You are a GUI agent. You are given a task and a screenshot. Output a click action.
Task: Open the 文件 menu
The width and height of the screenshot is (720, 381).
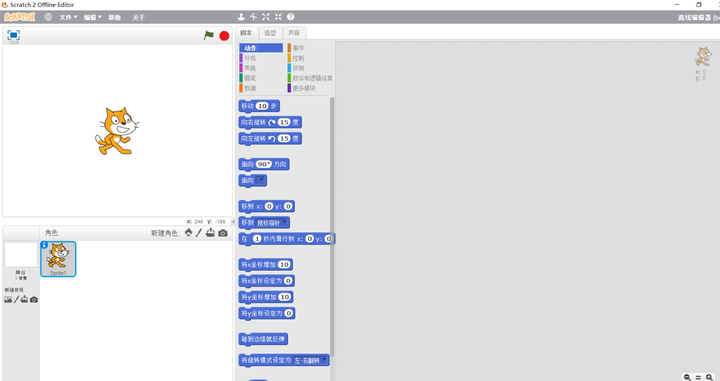click(x=68, y=17)
